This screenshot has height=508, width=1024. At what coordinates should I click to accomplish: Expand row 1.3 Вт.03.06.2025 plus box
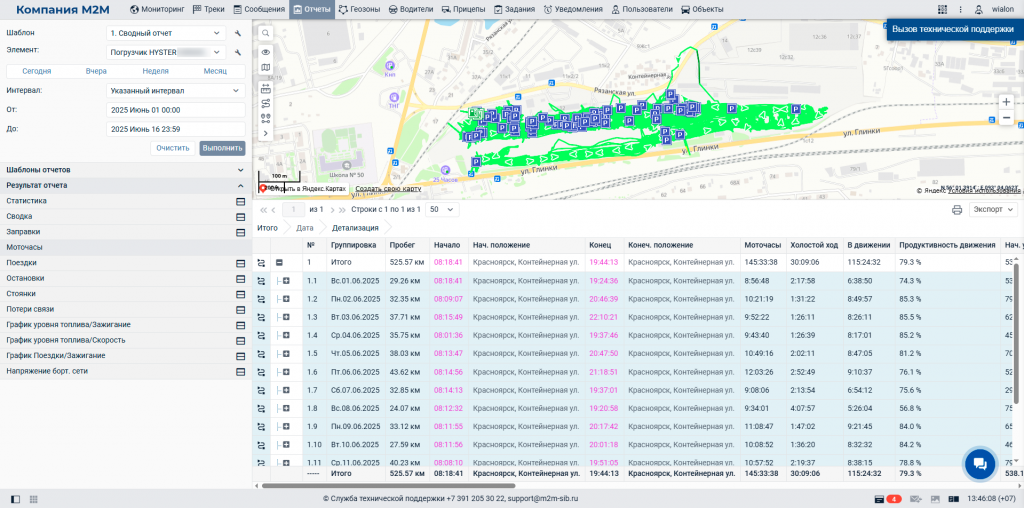pyautogui.click(x=286, y=317)
